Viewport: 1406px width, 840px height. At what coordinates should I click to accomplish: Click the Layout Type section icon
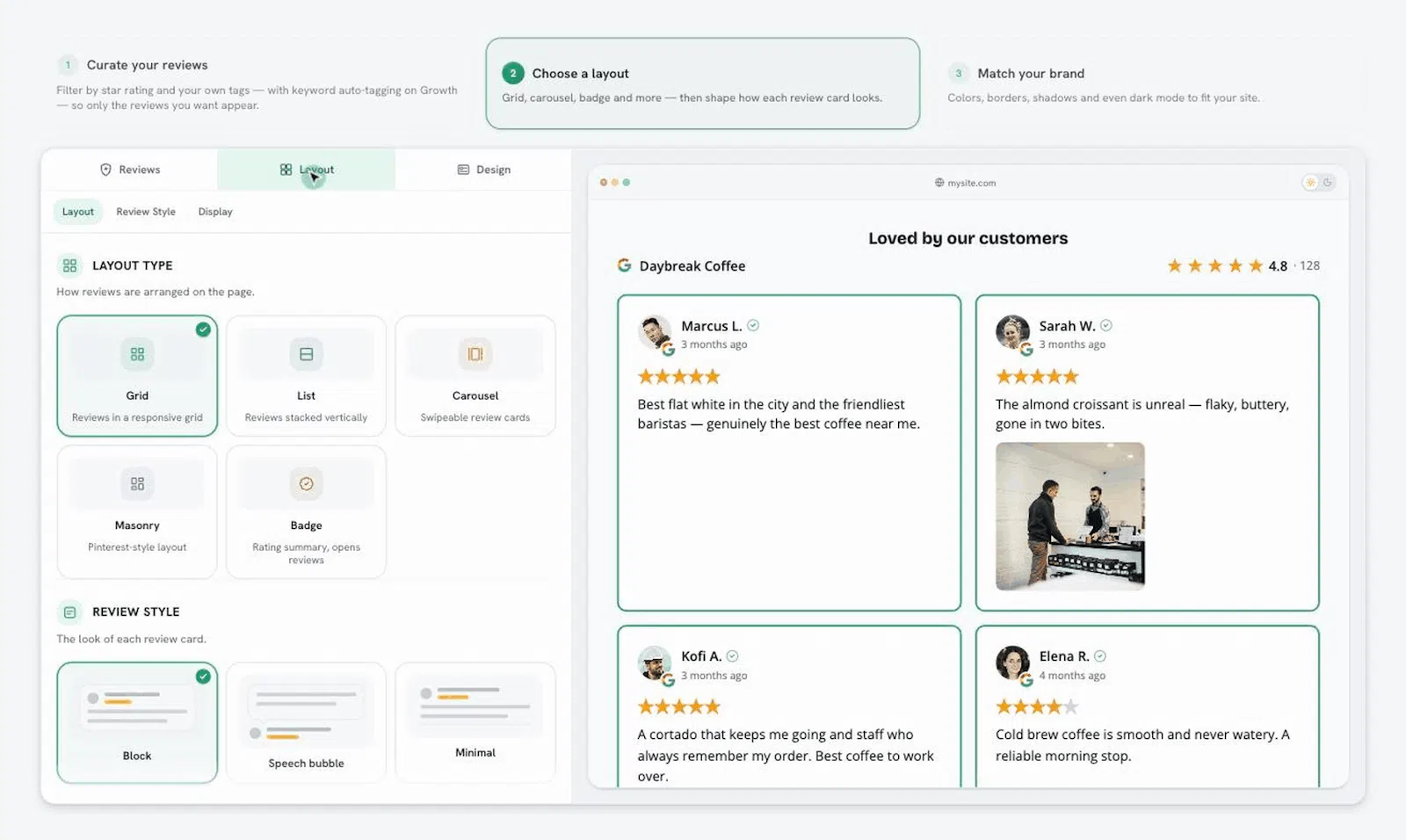point(69,265)
